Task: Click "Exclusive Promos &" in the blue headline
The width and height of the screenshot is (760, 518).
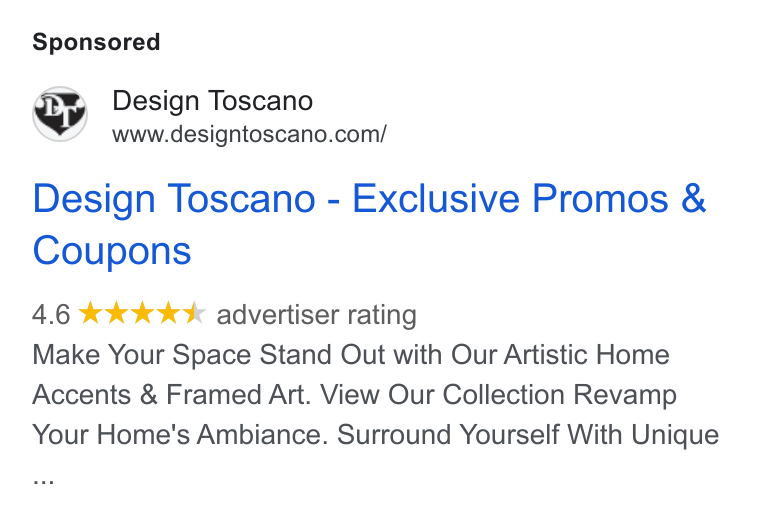Action: (x=529, y=198)
